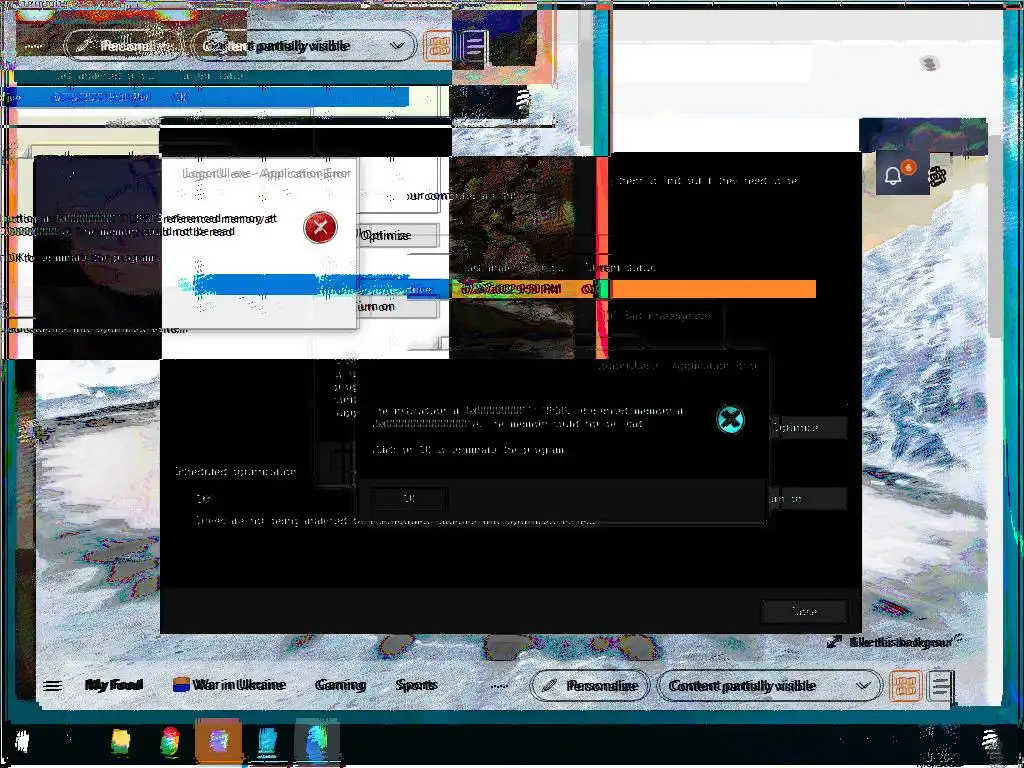This screenshot has width=1024, height=768.
Task: Open Google Chrome from the taskbar
Action: coord(170,743)
